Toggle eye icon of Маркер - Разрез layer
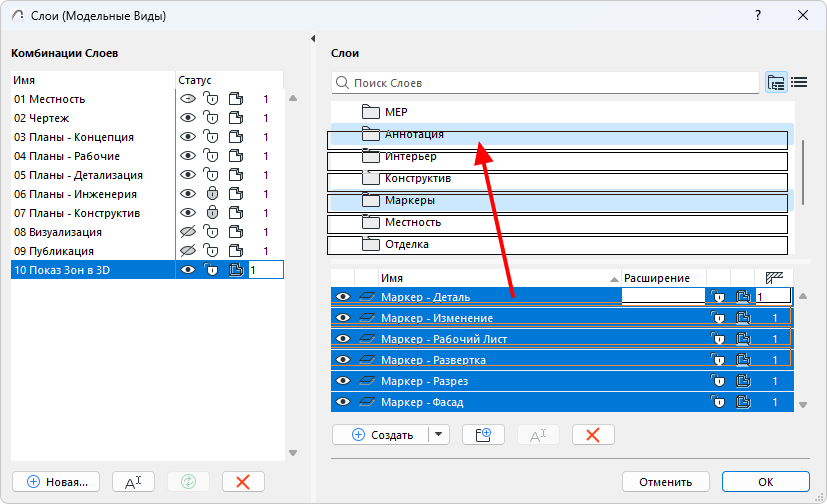Screen dimensions: 827x504 tap(343, 381)
